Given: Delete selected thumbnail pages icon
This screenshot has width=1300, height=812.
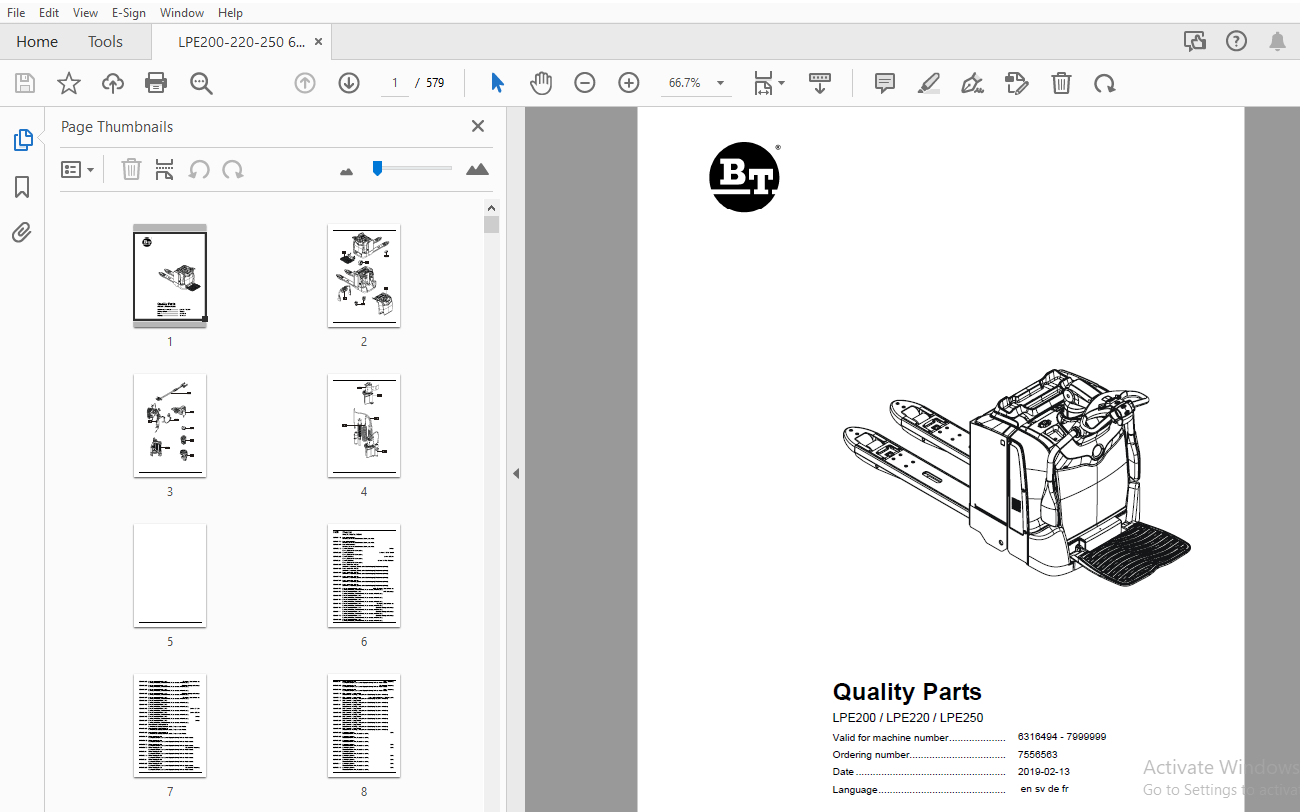Looking at the screenshot, I should pyautogui.click(x=131, y=169).
